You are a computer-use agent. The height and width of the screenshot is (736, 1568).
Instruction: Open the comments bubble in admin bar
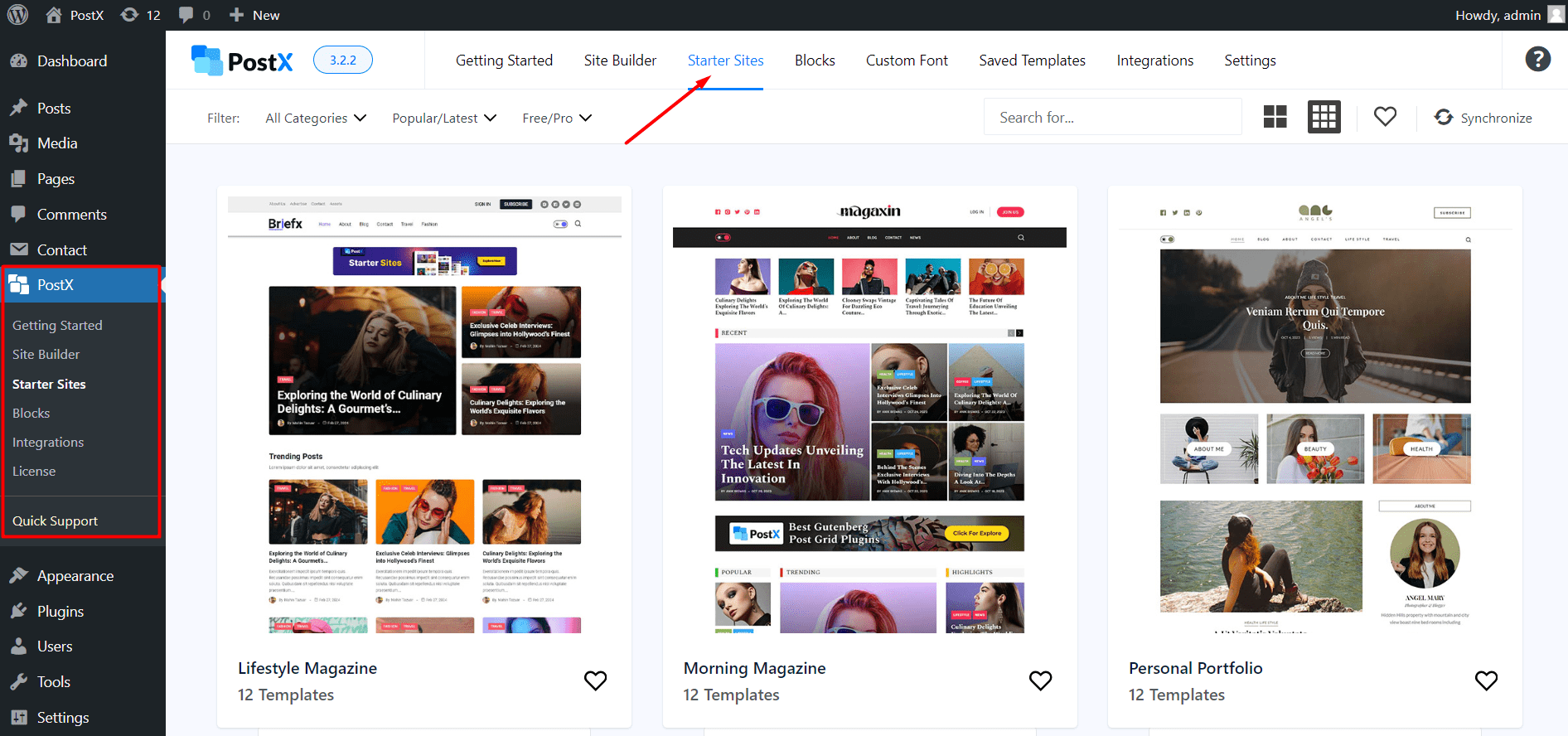195,15
